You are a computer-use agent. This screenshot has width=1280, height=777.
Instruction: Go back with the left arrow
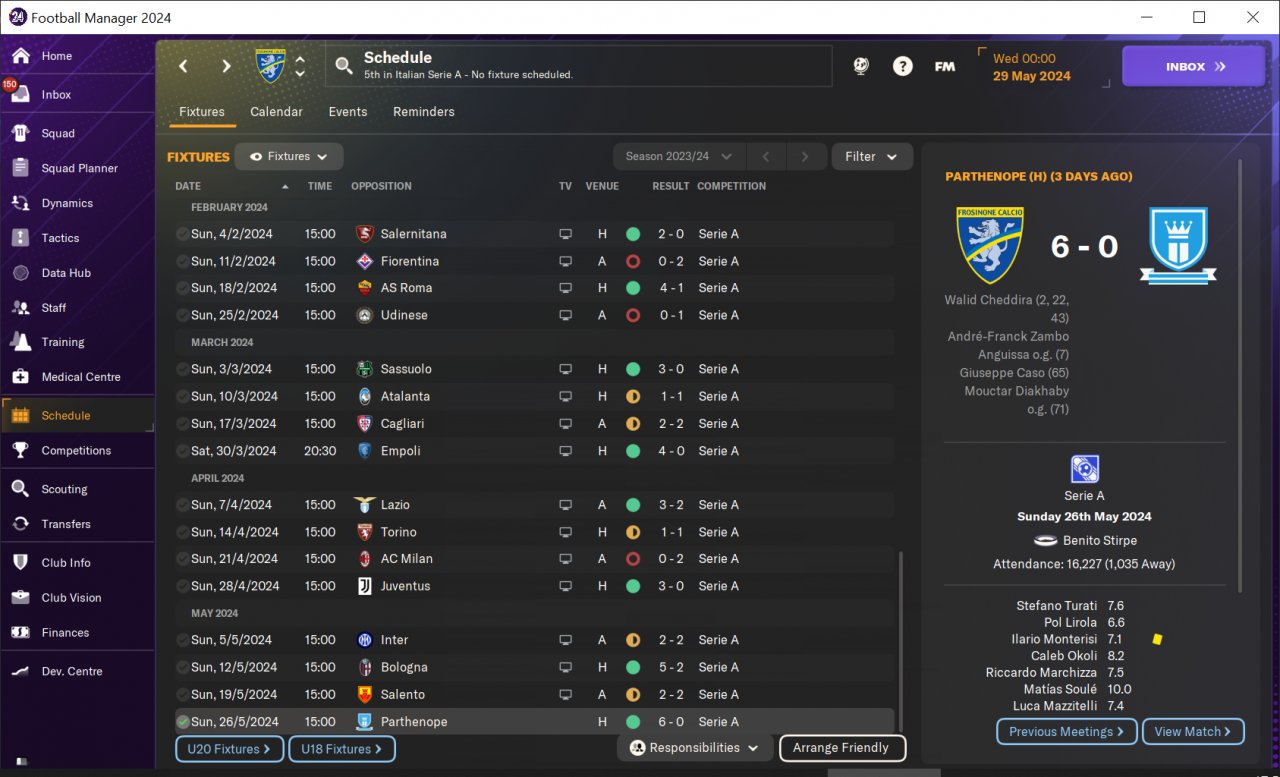183,66
